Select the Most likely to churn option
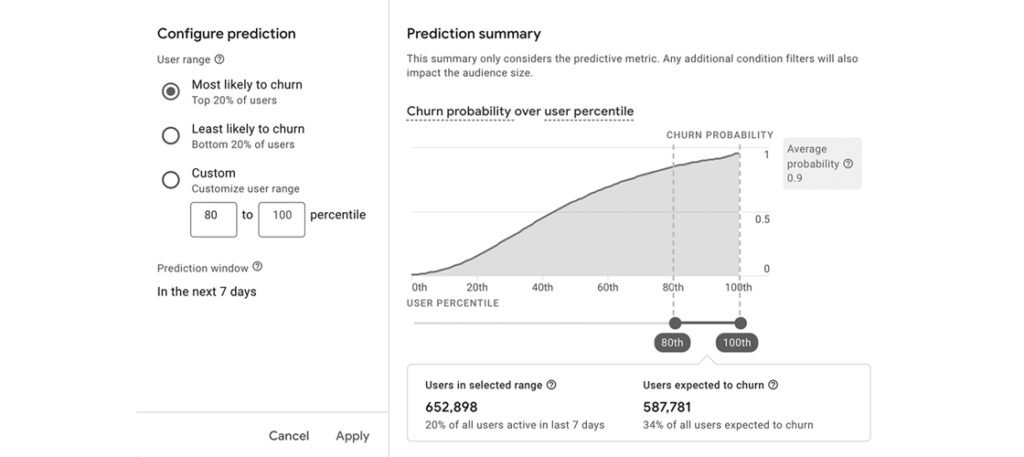Viewport: 1024px width, 457px height. 171,91
